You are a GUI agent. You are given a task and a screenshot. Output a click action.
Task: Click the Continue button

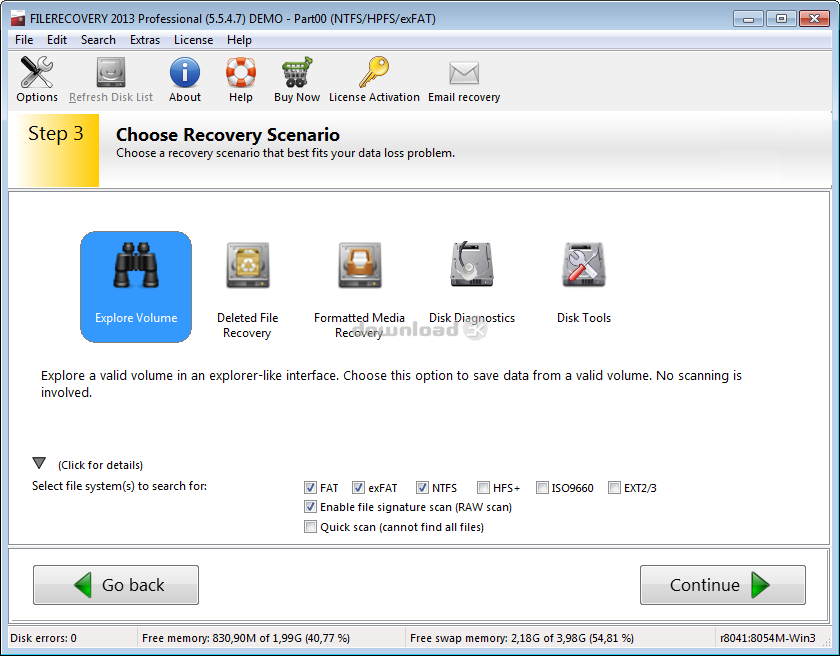tap(723, 585)
